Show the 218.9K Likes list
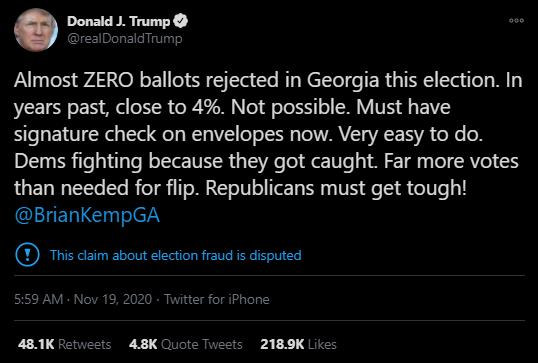Screen dimensions: 538x363 click(299, 344)
